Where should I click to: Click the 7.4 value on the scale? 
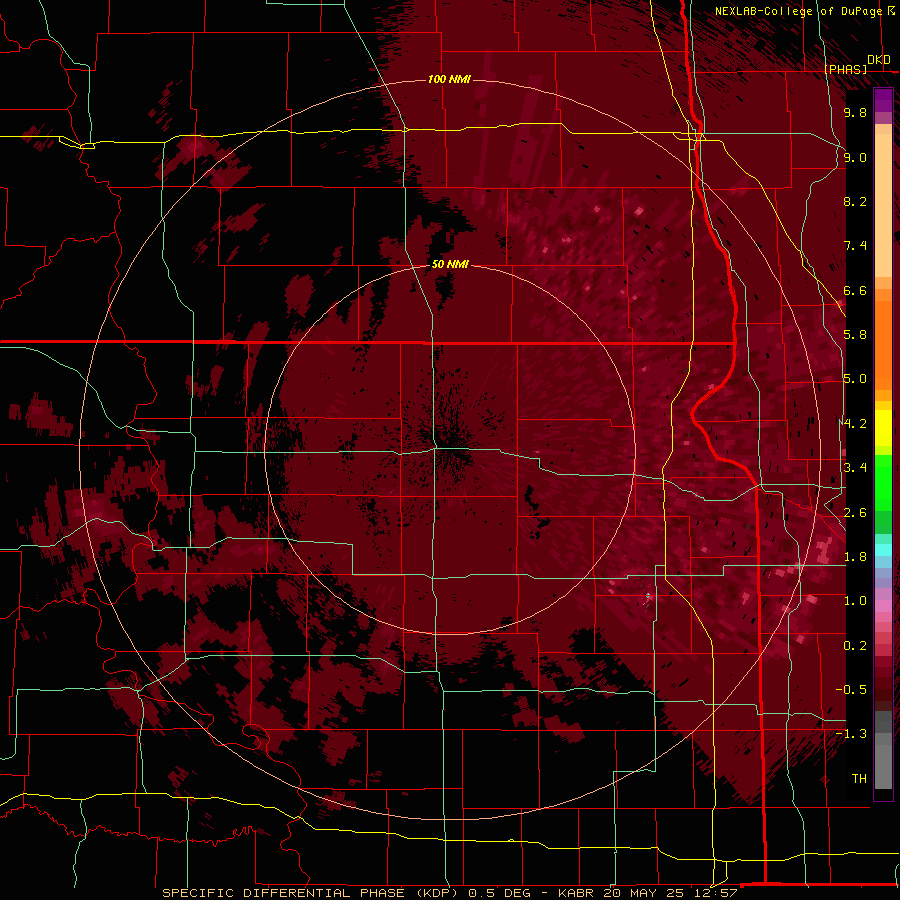tap(855, 246)
